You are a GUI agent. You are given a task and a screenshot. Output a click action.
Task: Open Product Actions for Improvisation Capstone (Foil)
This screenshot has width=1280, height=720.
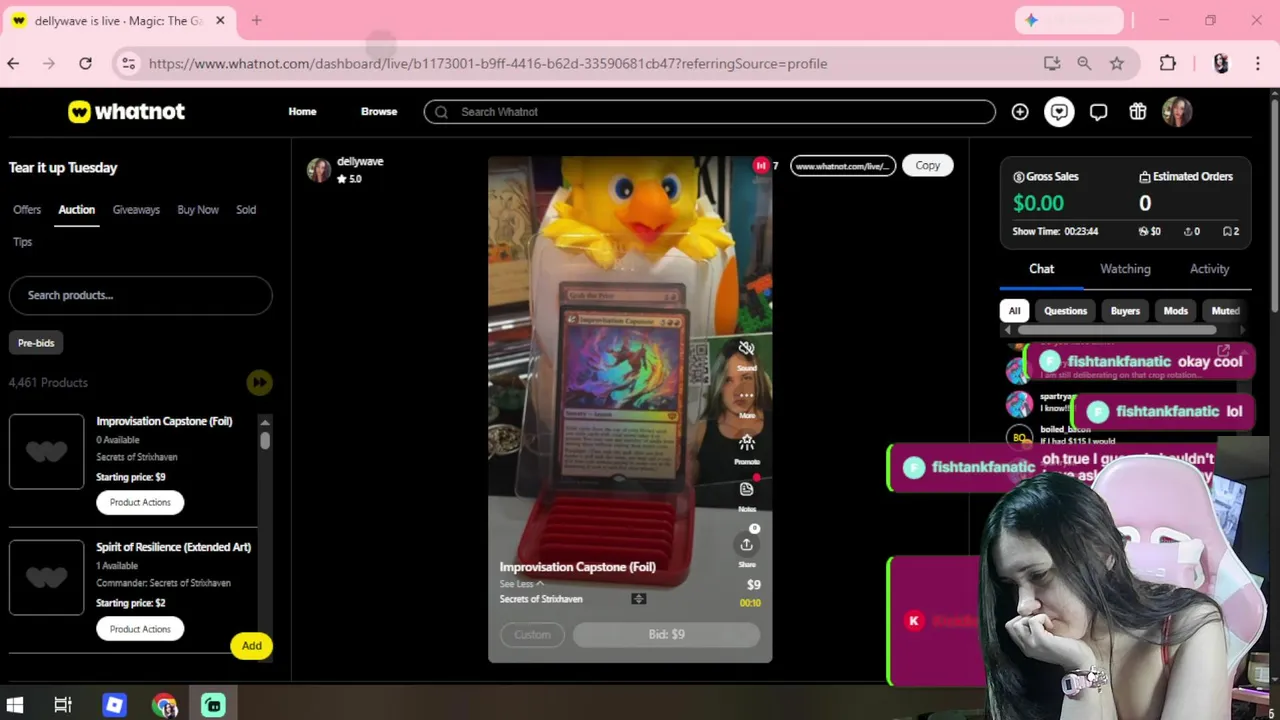140,502
